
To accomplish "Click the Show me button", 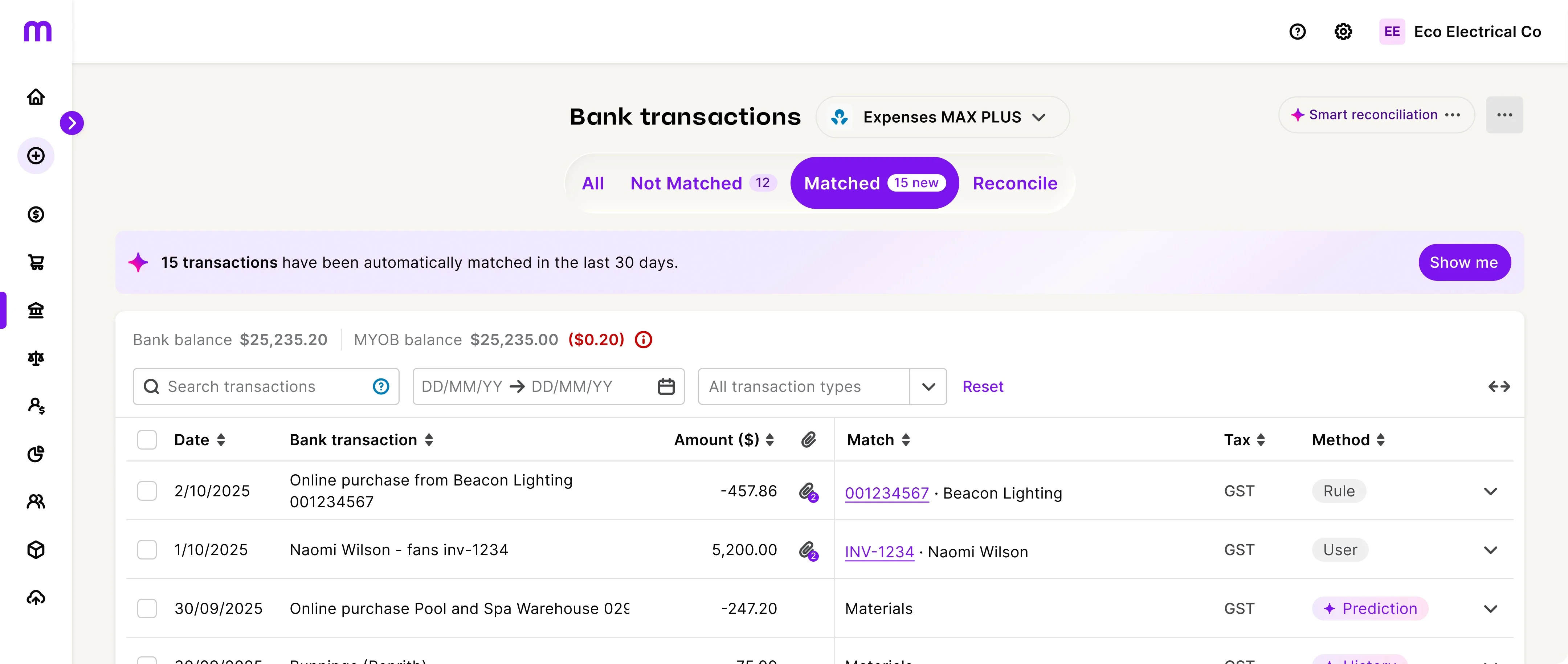I will (1464, 262).
